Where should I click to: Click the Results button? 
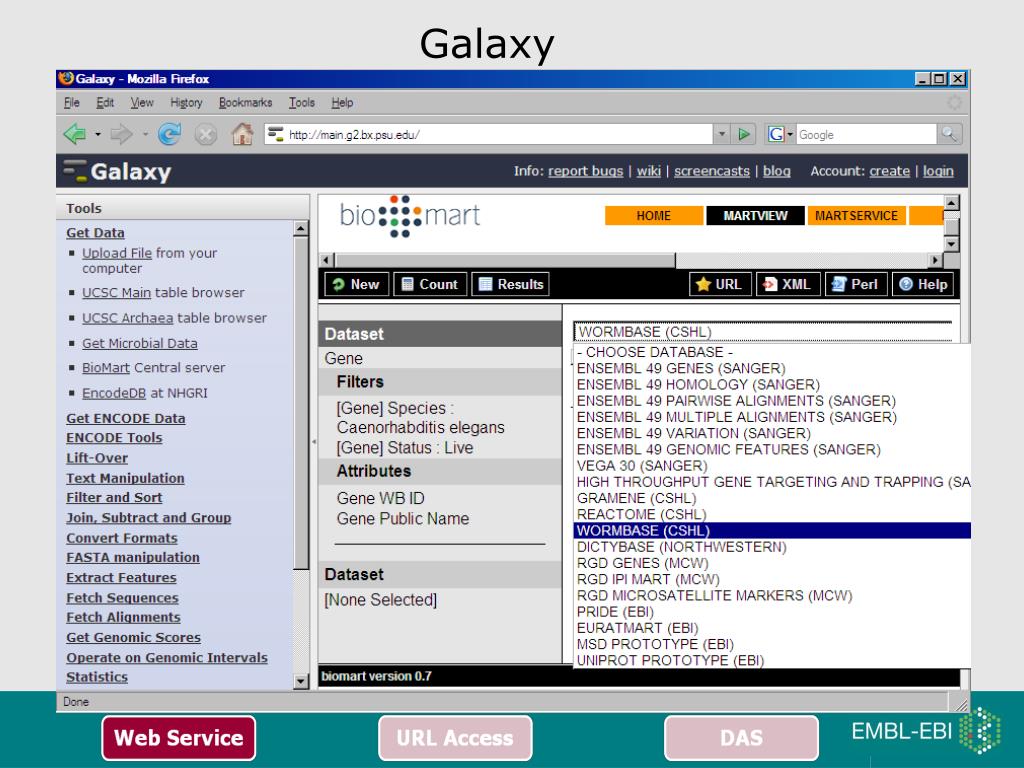pos(511,284)
